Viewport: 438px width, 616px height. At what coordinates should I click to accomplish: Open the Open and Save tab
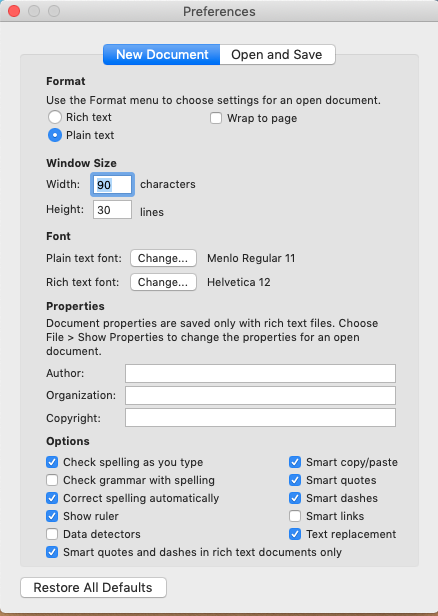tap(277, 55)
